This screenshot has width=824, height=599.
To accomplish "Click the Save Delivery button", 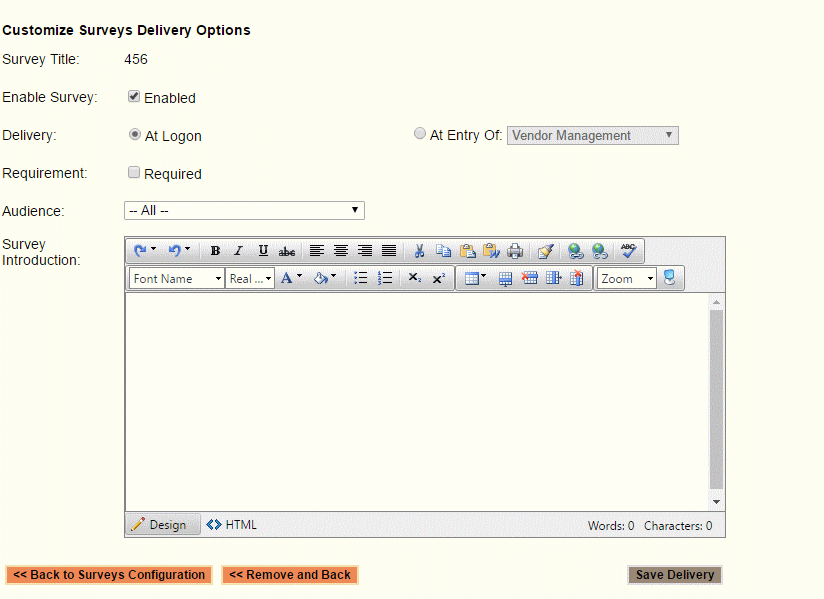I will coord(675,575).
